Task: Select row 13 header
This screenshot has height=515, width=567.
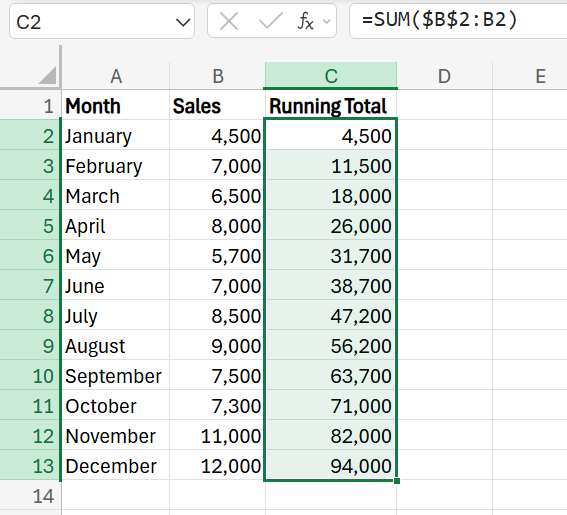Action: click(x=30, y=466)
